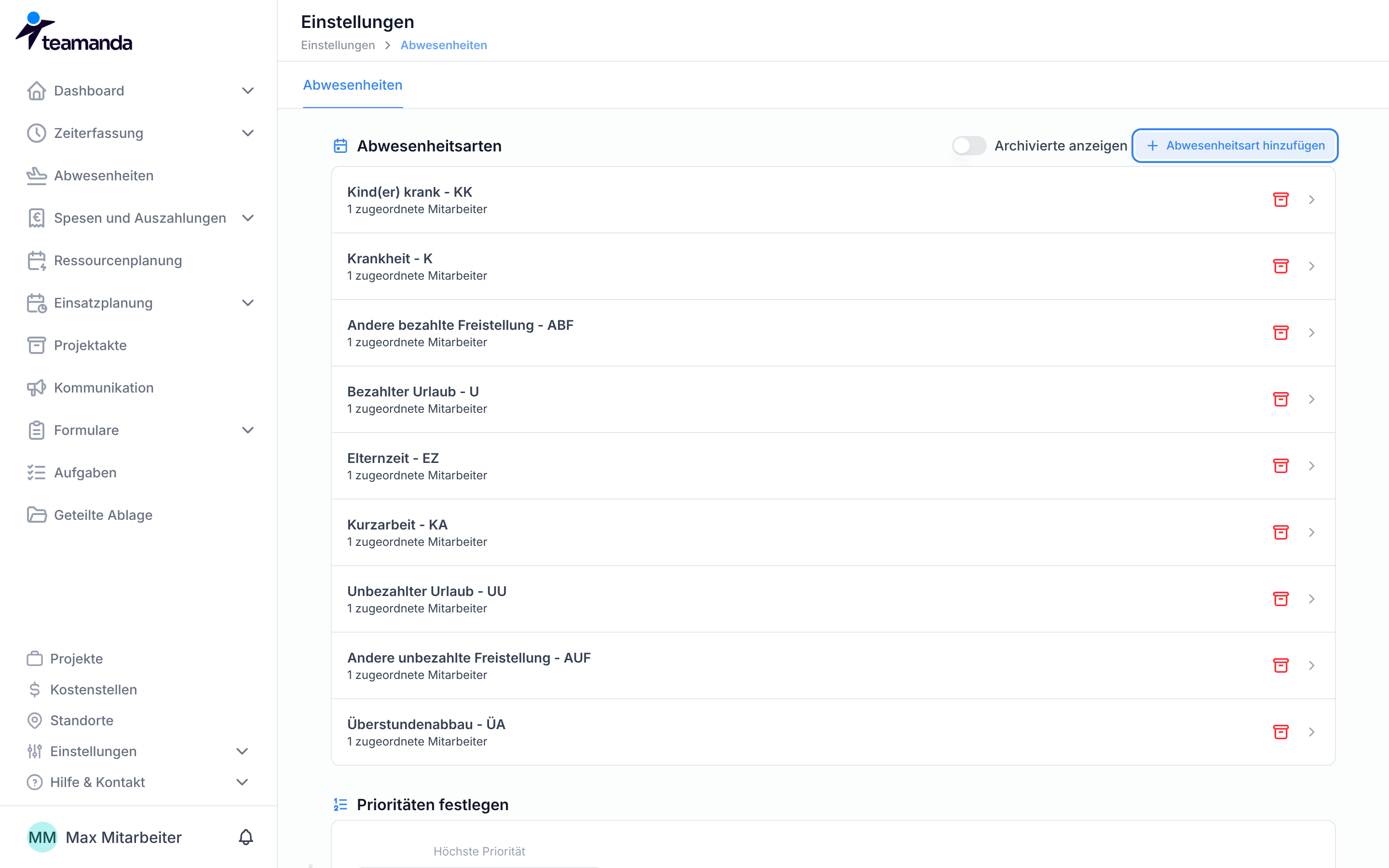Open the Bezahlter Urlaub - U row
The width and height of the screenshot is (1389, 868).
[x=833, y=400]
